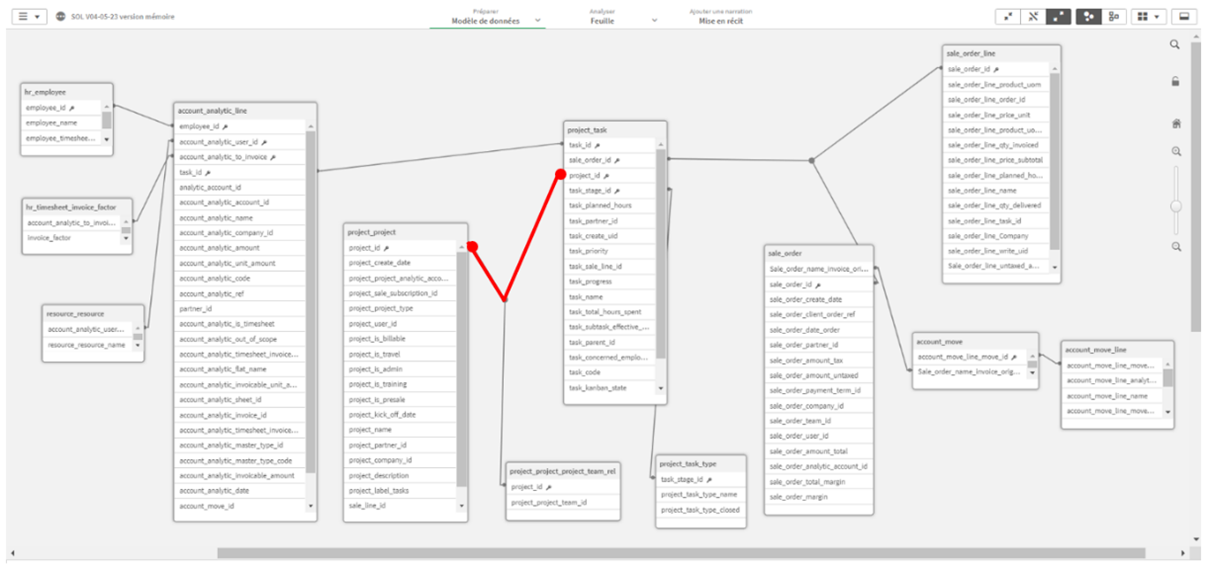Switch to internal table view
1208x566 pixels.
pyautogui.click(x=1088, y=17)
